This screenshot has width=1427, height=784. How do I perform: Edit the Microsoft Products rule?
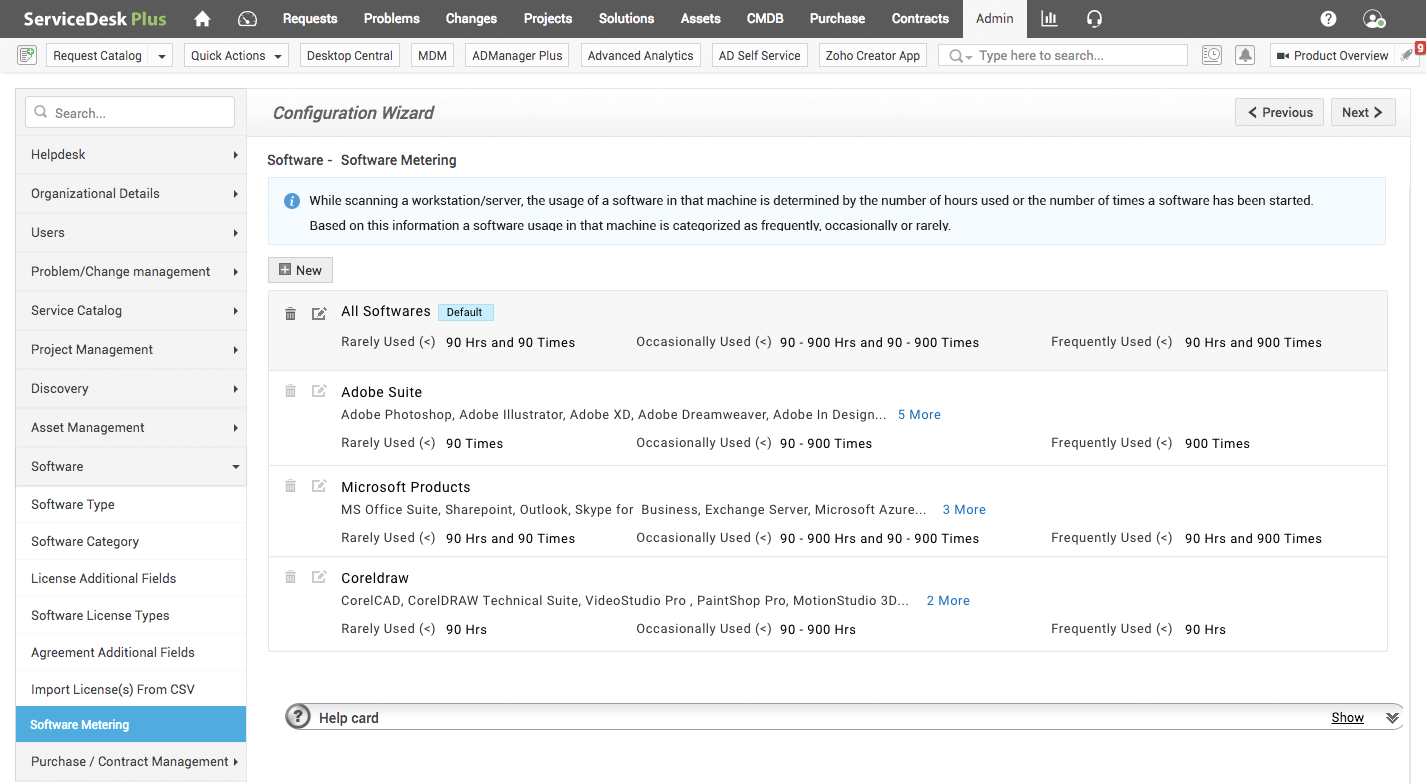coord(319,486)
